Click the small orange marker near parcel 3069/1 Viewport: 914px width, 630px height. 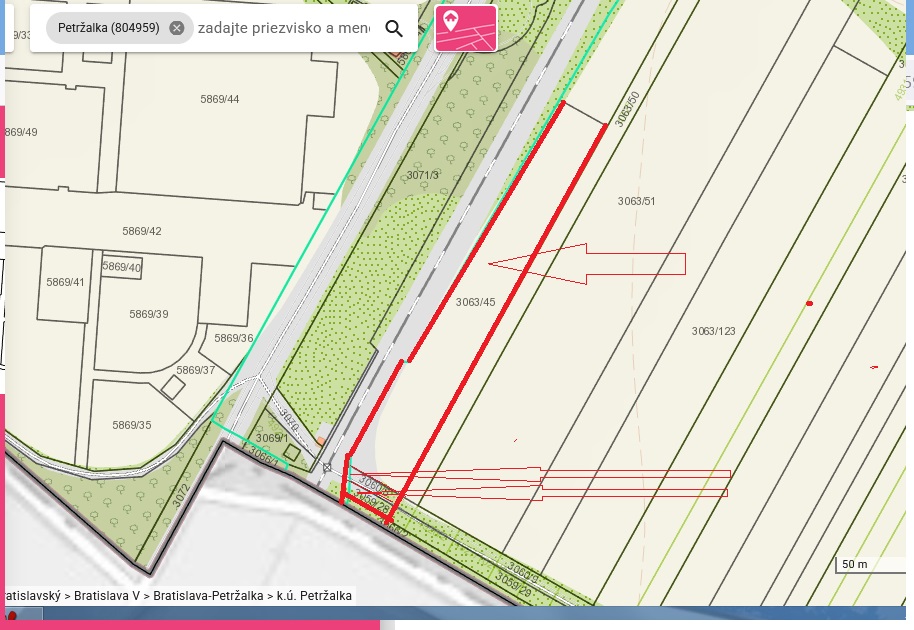point(320,439)
